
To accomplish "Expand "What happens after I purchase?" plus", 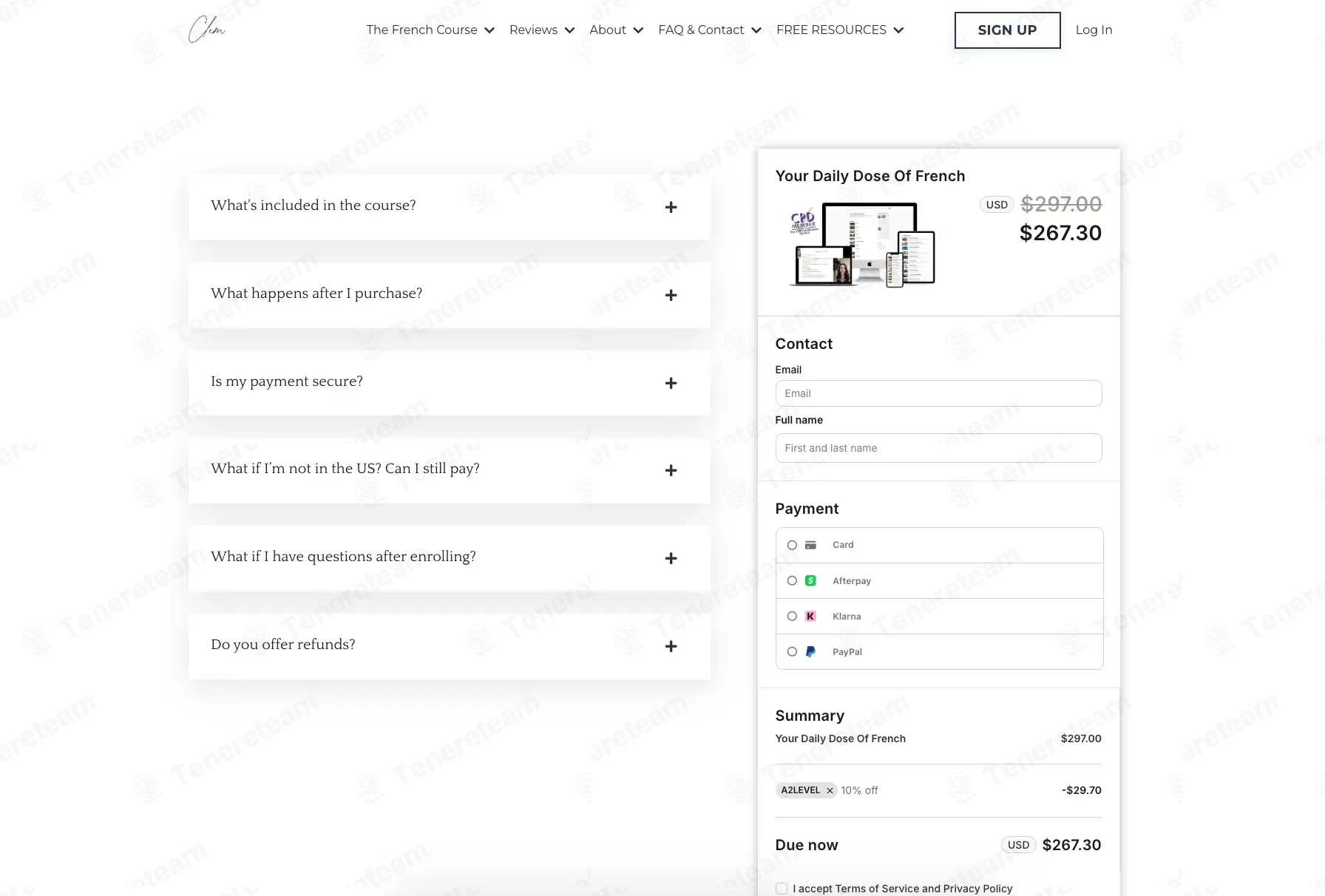I will pyautogui.click(x=671, y=295).
